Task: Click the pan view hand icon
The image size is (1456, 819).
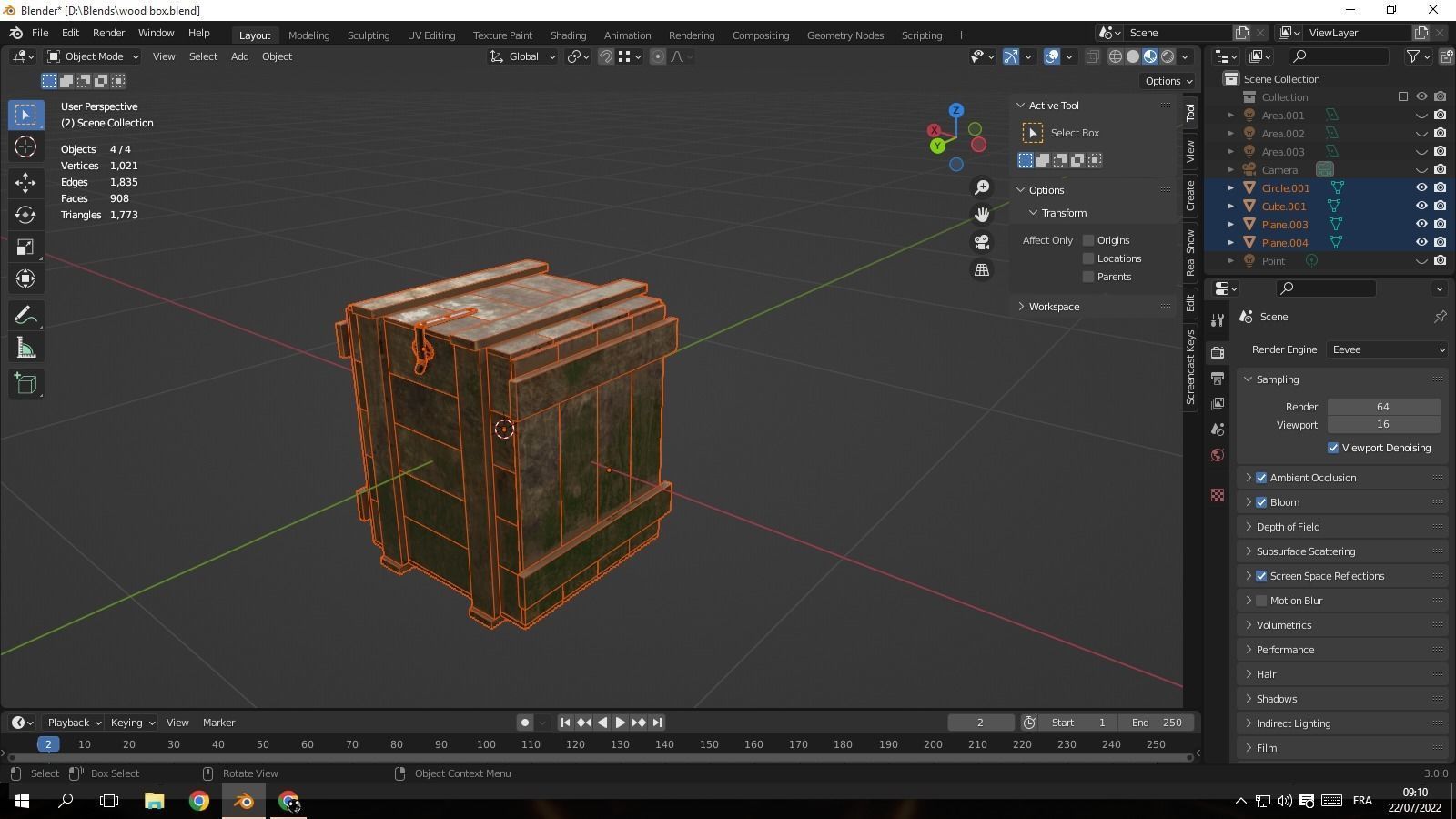Action: [982, 215]
